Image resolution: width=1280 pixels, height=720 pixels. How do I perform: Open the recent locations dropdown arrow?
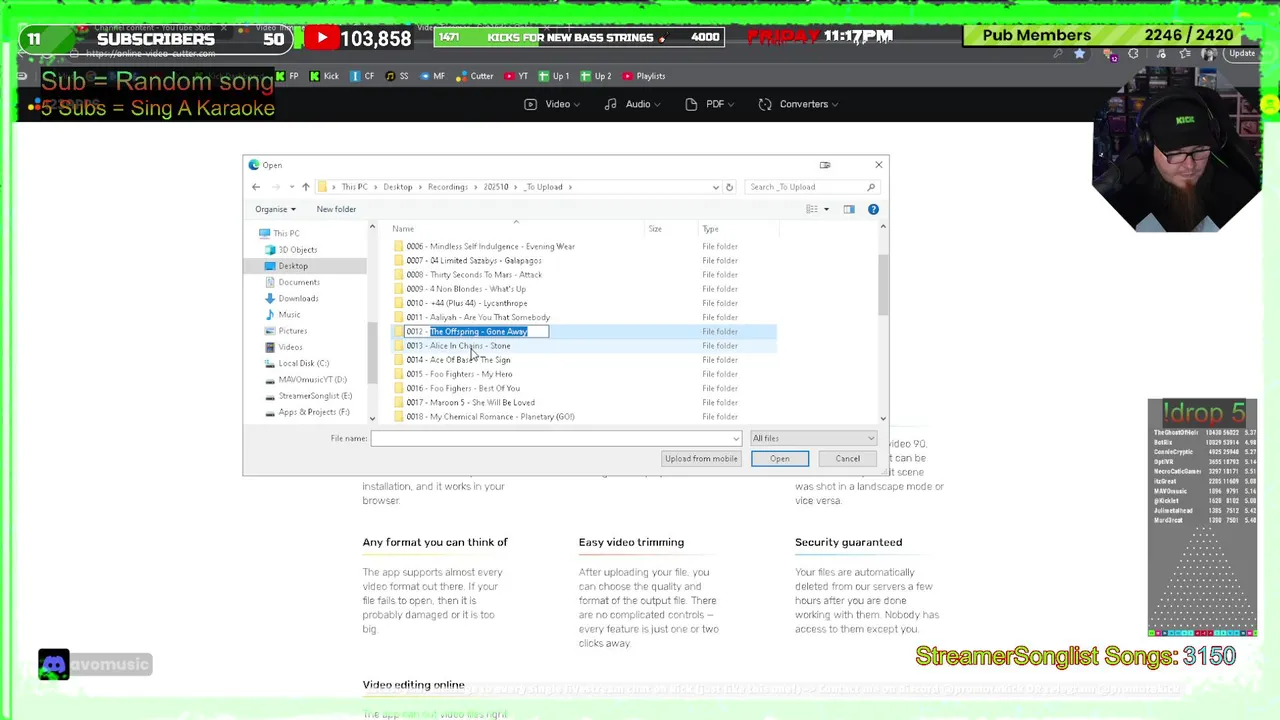pos(291,187)
